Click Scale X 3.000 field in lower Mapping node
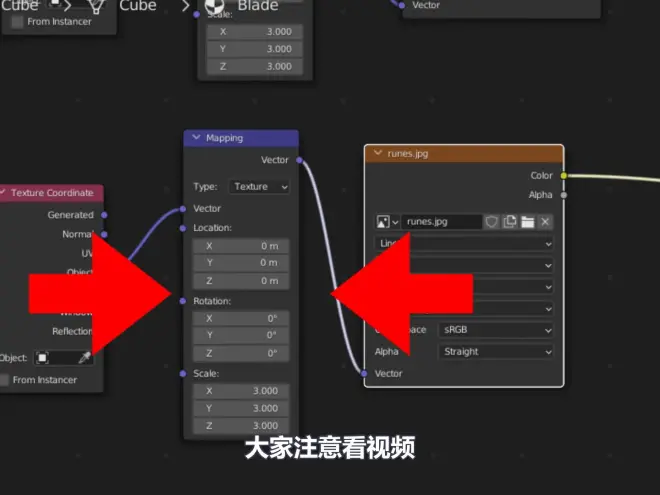This screenshot has height=495, width=660. pyautogui.click(x=241, y=391)
